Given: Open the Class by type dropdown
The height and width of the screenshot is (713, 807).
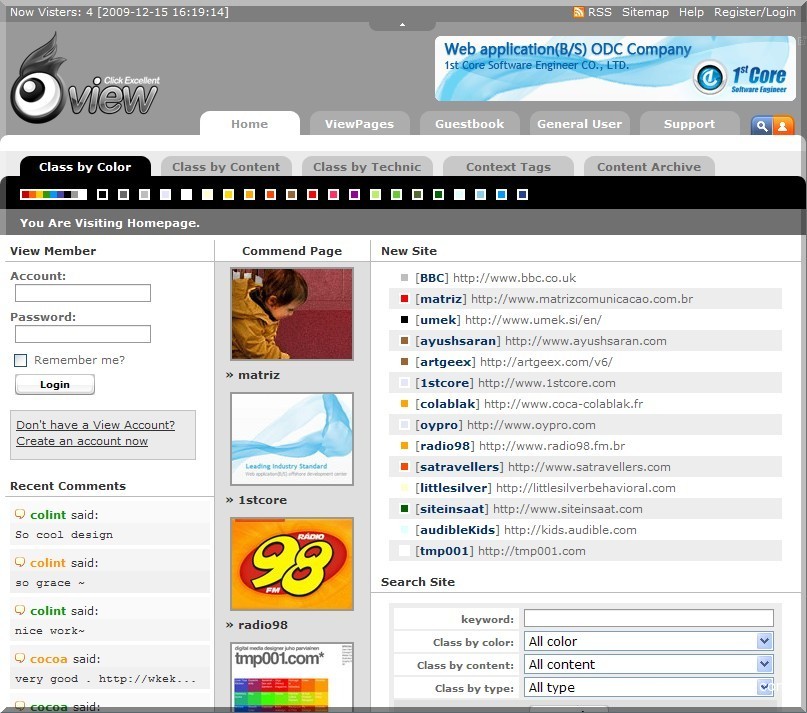Looking at the screenshot, I should (x=649, y=688).
